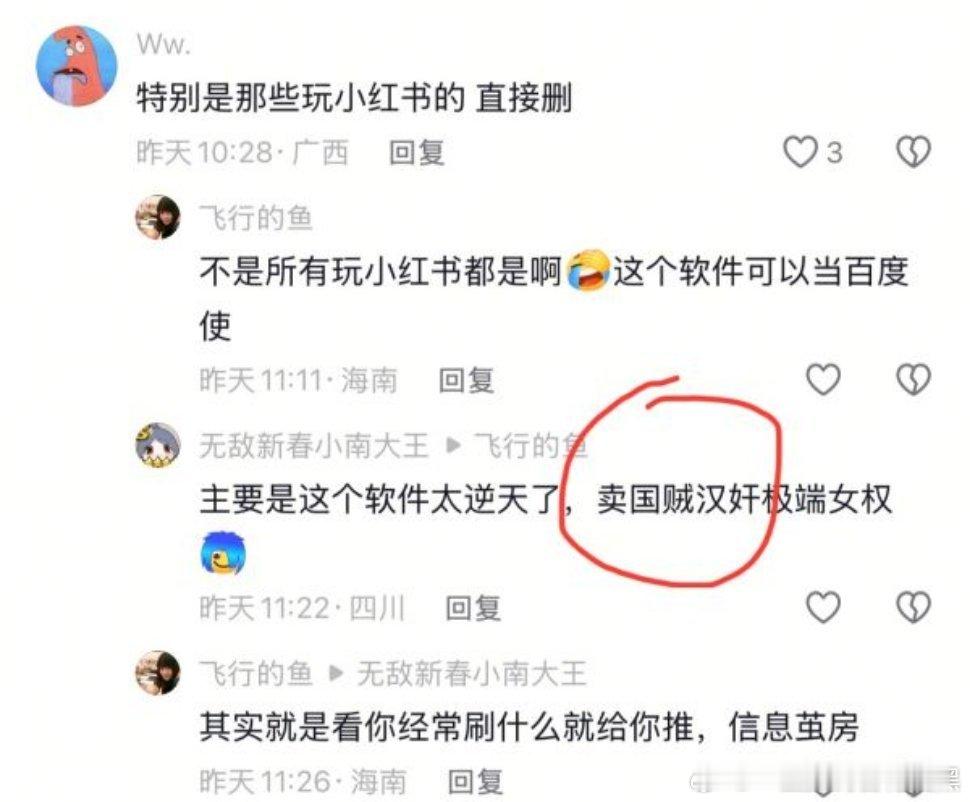The width and height of the screenshot is (970, 802).
Task: Dislike 飞行的鱼's comment posted at 11:11
Action: (x=914, y=379)
